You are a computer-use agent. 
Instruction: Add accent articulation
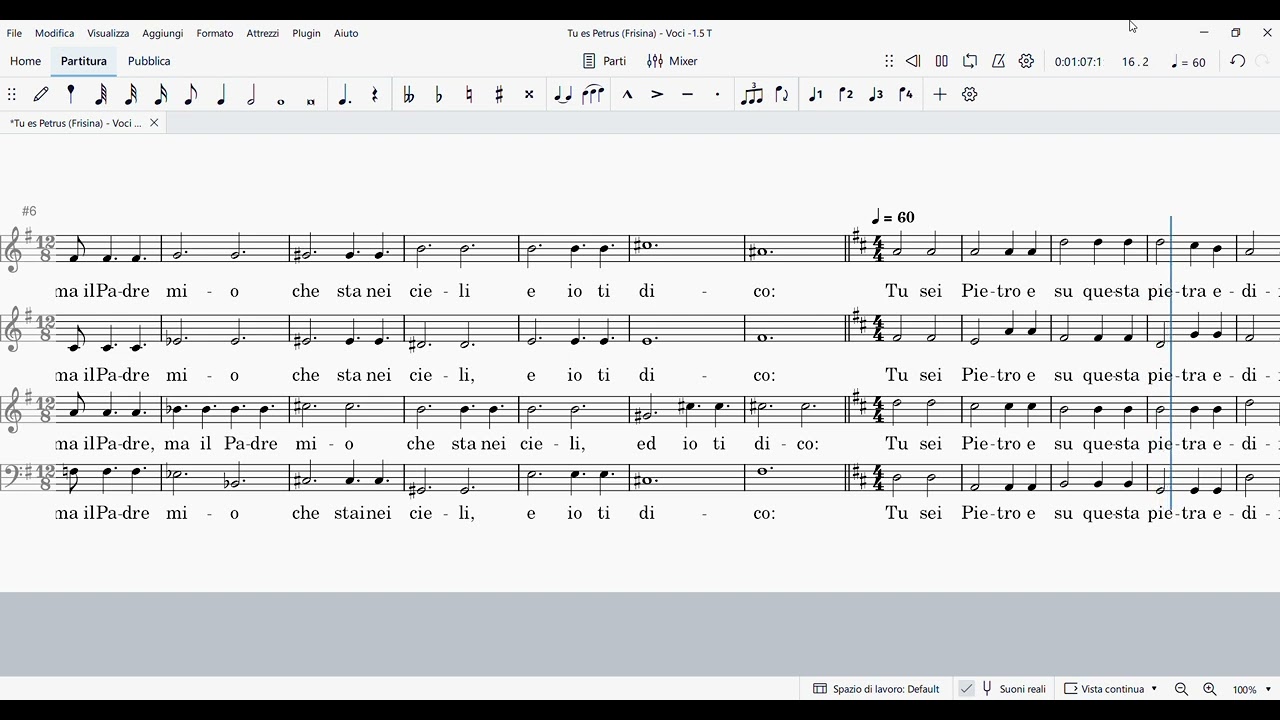point(657,94)
